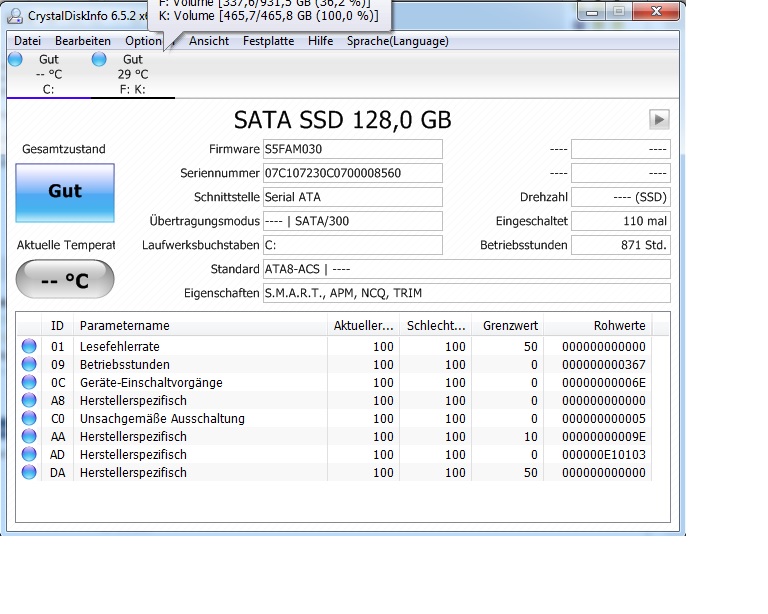Image resolution: width=768 pixels, height=614 pixels.
Task: Close the CrystalDiskInfo window
Action: [x=655, y=12]
